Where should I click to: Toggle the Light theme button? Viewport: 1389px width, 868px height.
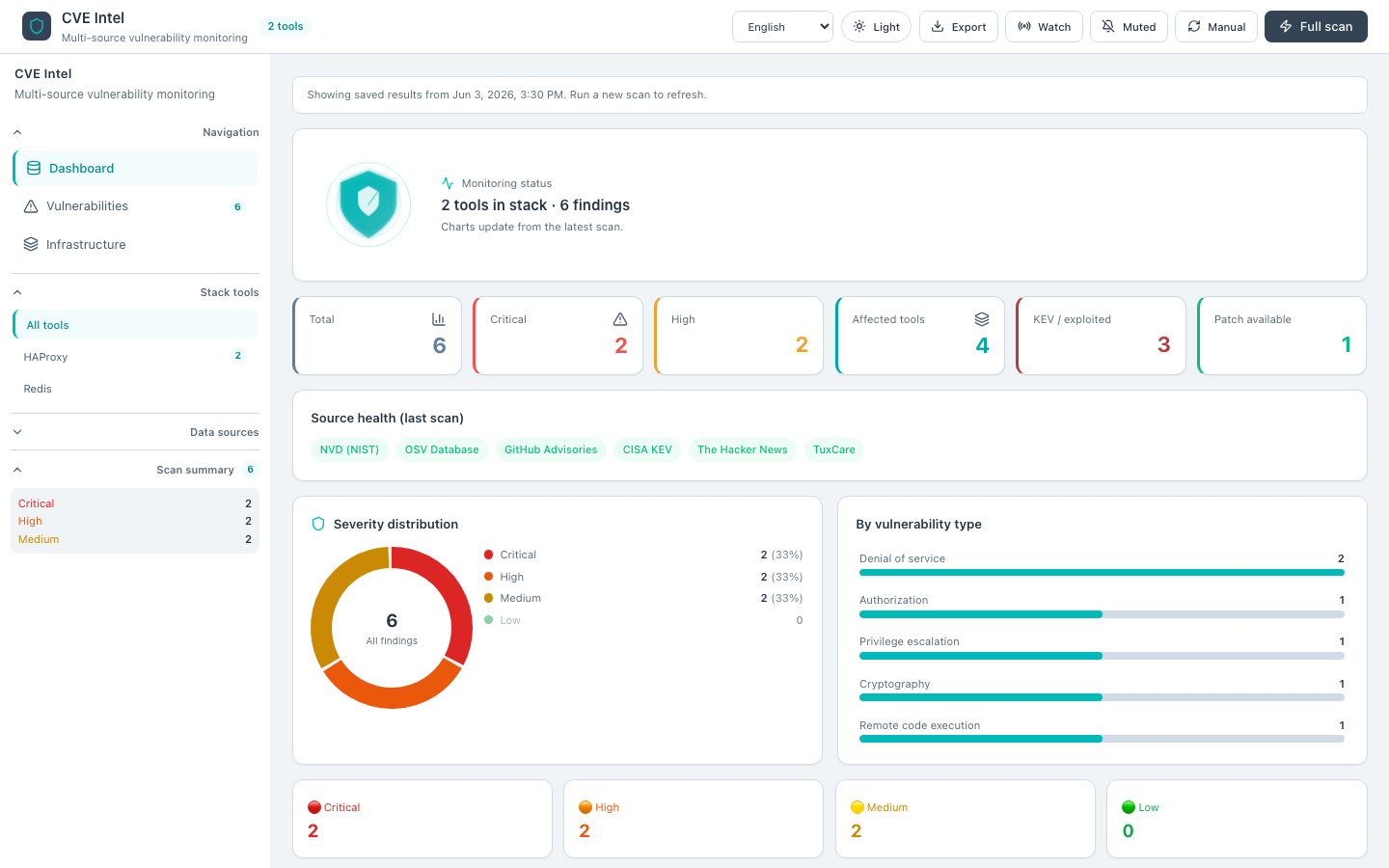pos(876,27)
